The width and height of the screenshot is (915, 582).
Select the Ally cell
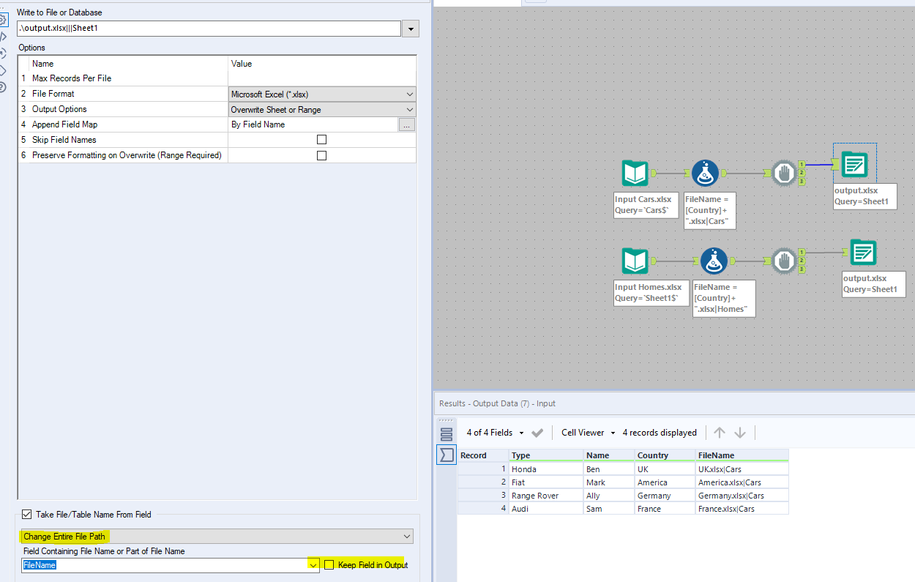pyautogui.click(x=609, y=496)
